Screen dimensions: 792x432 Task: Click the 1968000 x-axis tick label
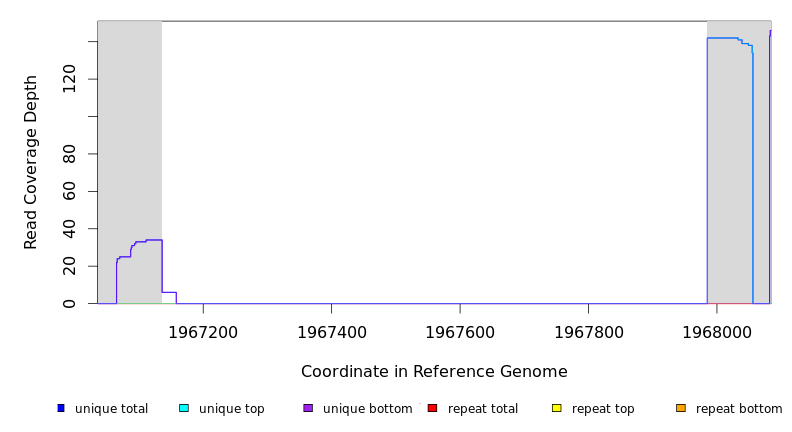[716, 330]
